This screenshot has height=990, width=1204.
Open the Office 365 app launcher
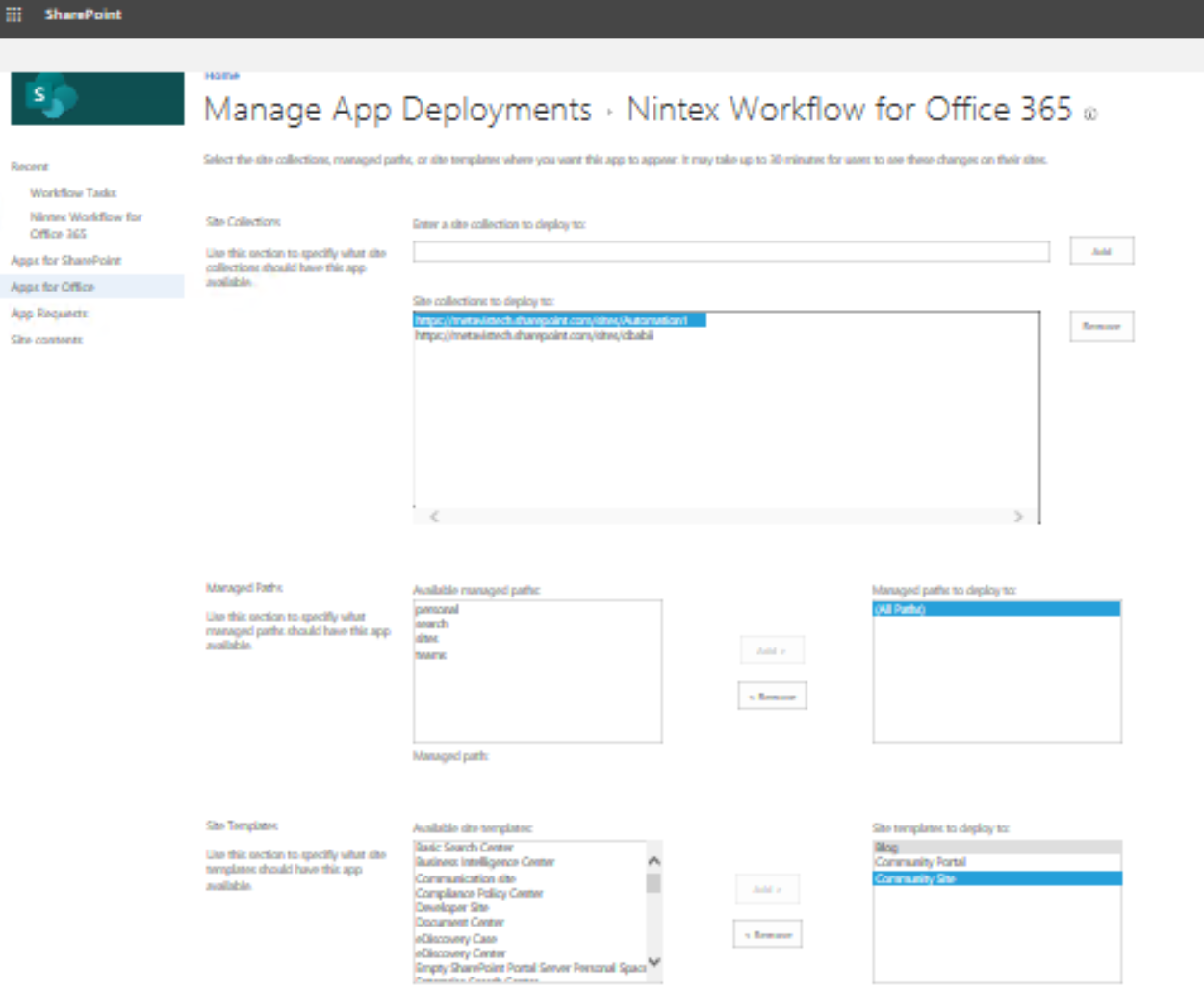(x=14, y=13)
